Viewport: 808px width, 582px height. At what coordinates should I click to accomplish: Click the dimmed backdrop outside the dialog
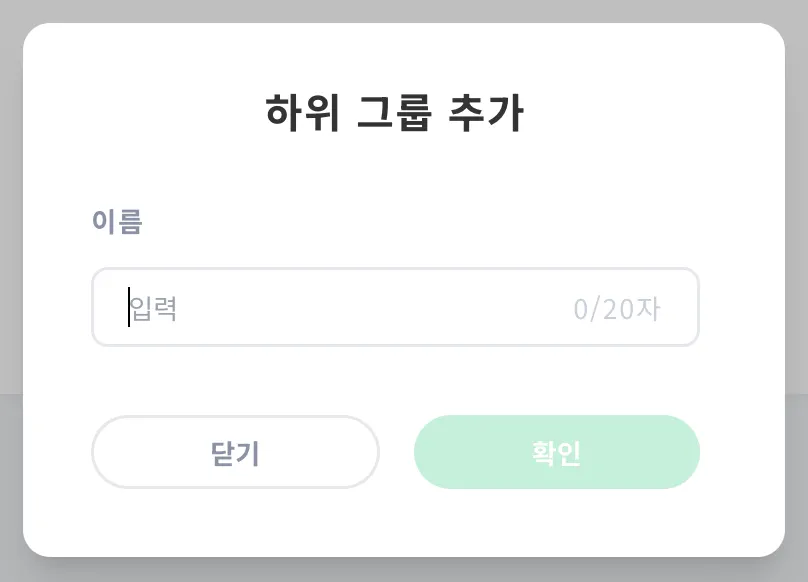(10, 300)
